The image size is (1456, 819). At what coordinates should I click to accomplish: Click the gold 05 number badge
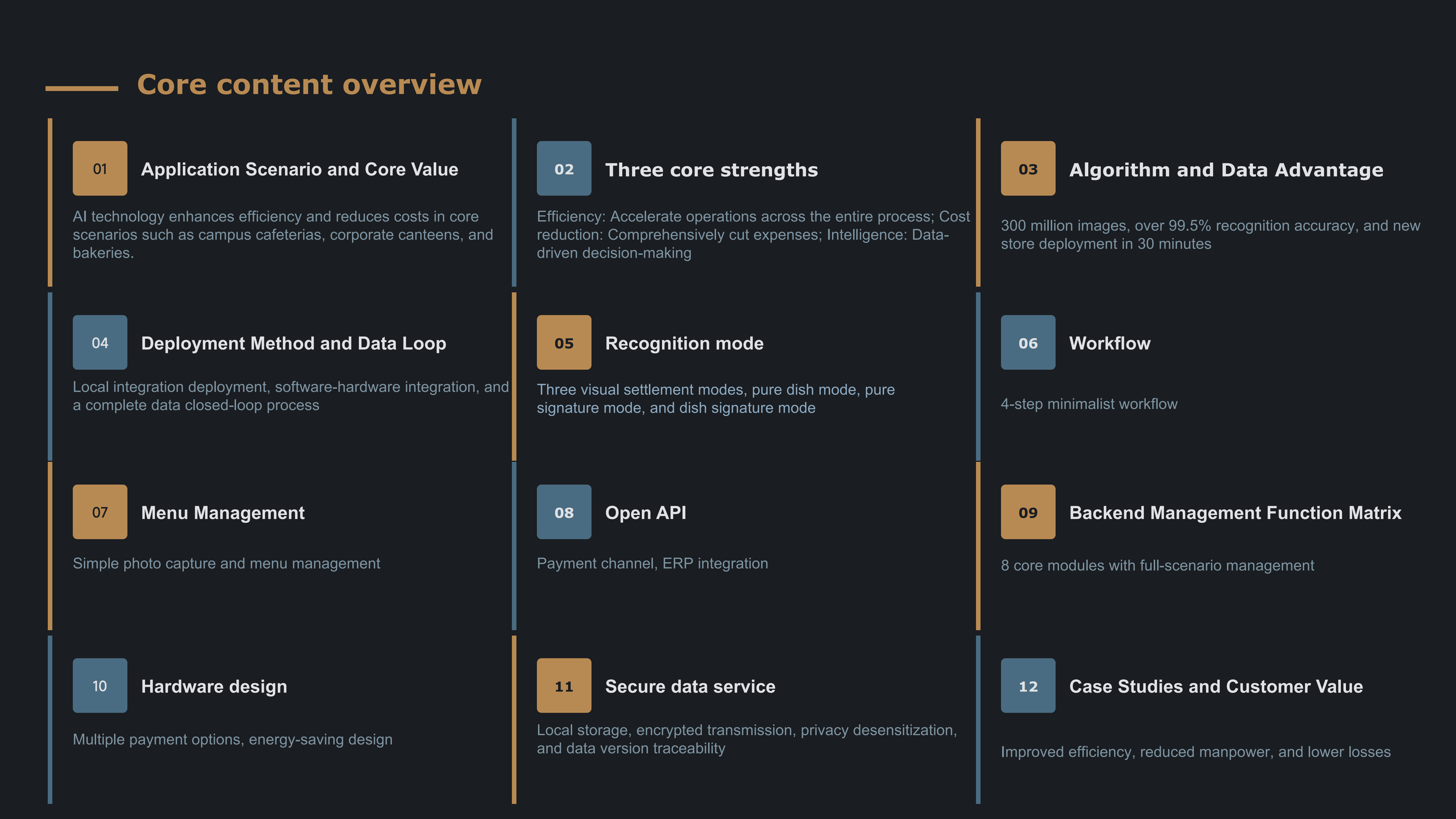coord(564,342)
